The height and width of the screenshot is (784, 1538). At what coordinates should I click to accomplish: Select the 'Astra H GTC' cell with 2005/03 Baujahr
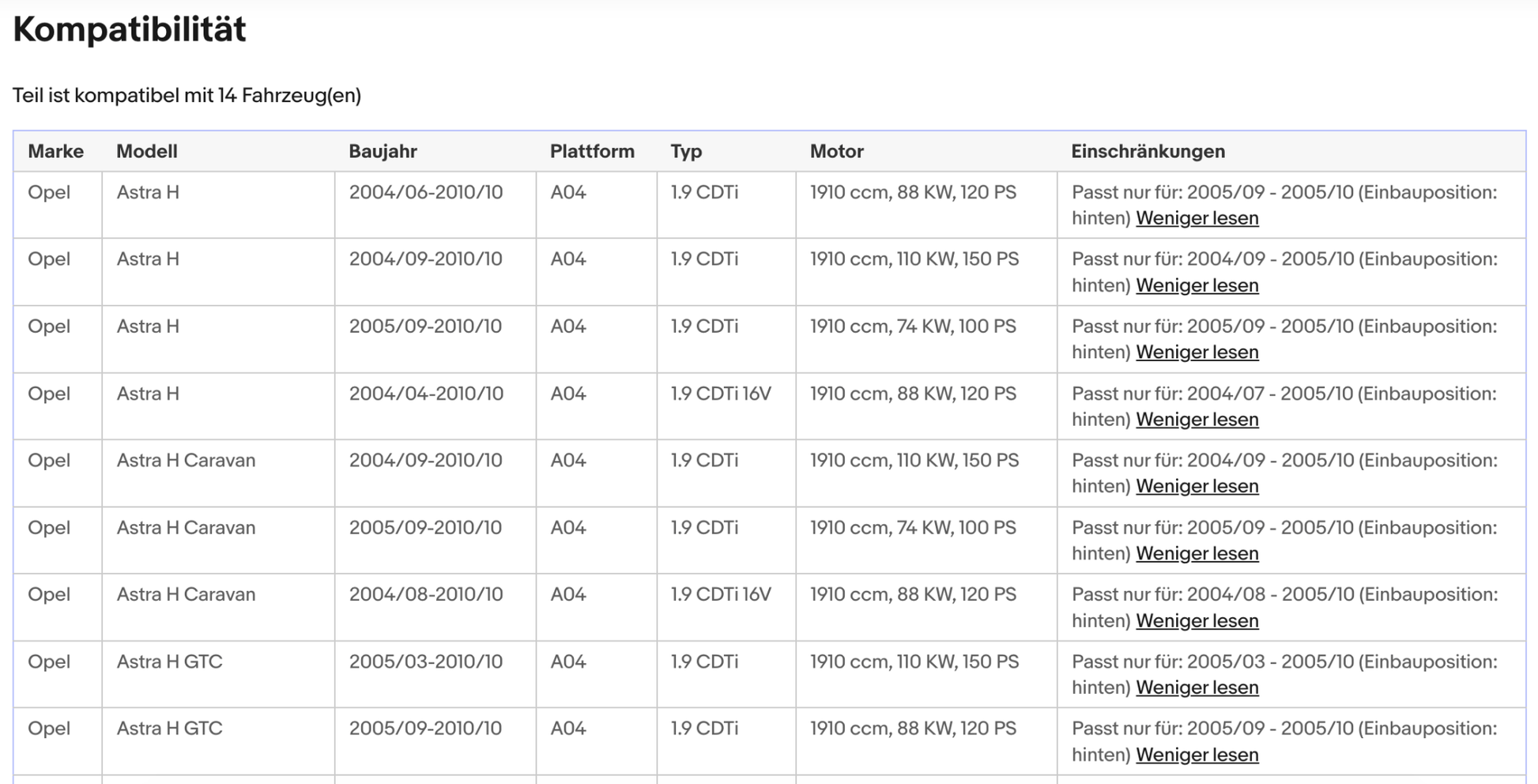169,661
